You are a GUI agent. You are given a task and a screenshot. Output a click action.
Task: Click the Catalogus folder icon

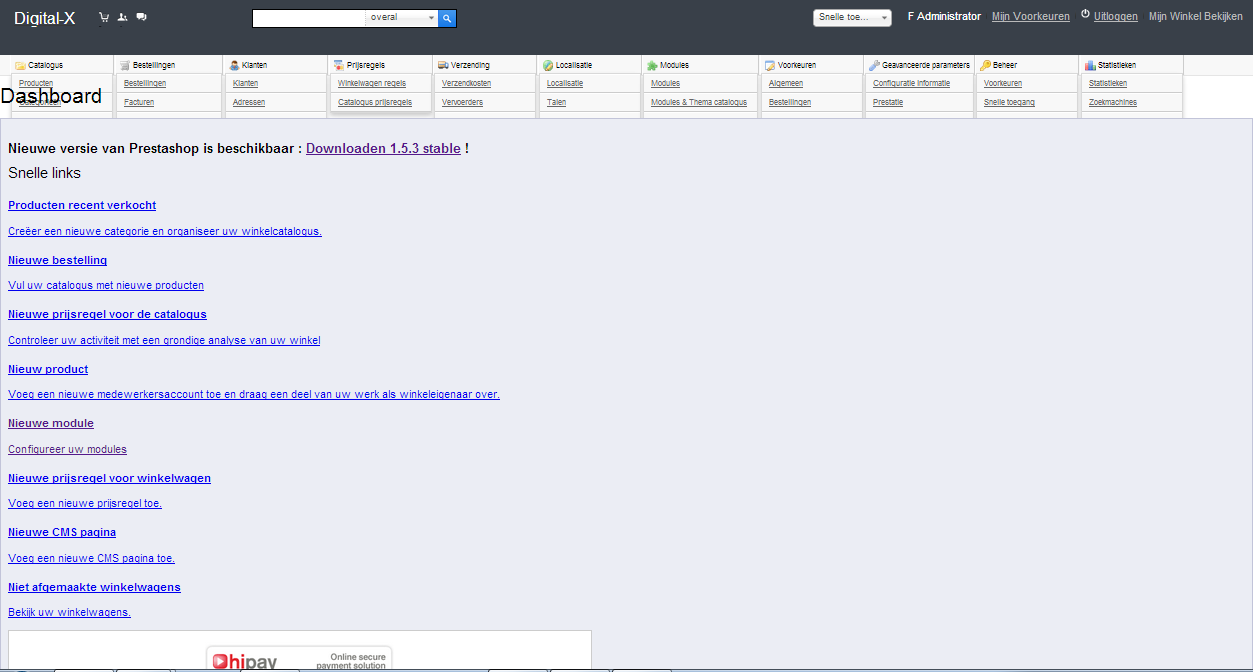20,65
